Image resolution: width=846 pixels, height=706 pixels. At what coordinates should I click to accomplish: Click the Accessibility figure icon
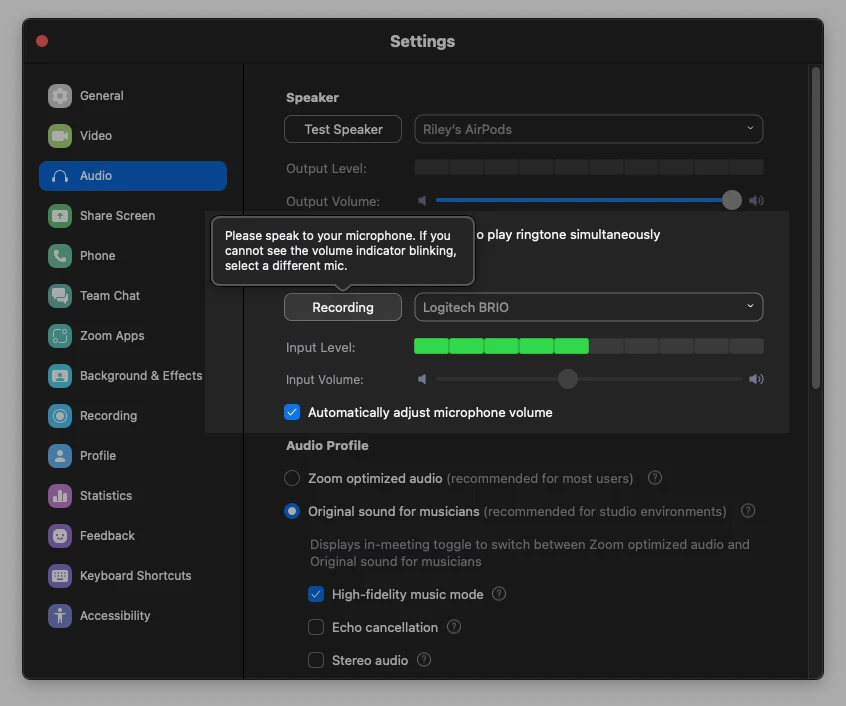tap(60, 615)
